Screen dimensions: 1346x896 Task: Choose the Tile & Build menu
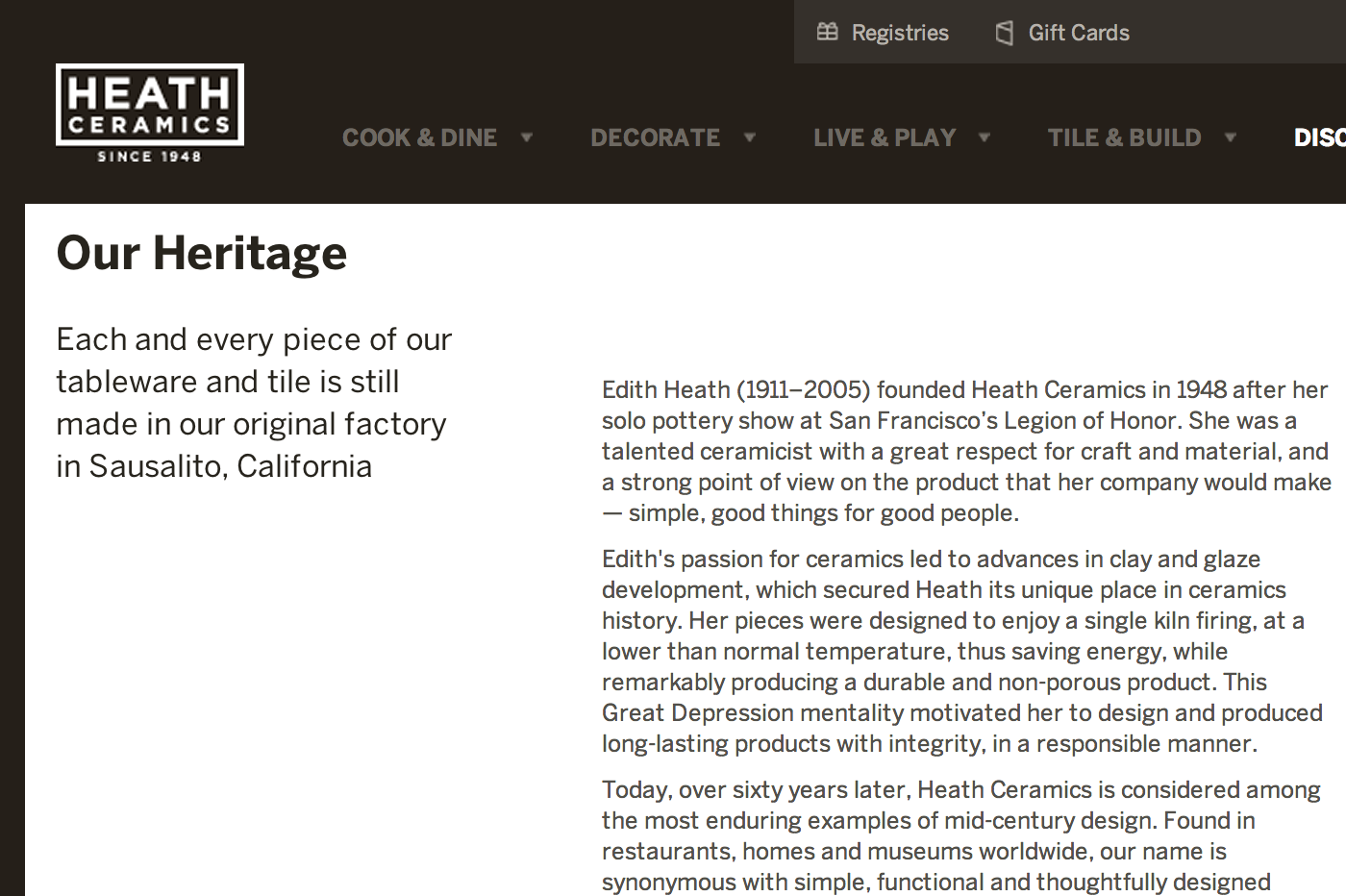click(1124, 137)
